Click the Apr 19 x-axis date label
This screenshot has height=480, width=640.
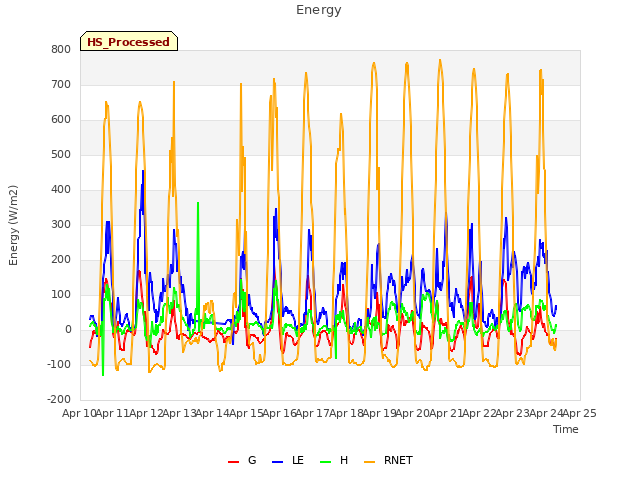click(x=380, y=413)
